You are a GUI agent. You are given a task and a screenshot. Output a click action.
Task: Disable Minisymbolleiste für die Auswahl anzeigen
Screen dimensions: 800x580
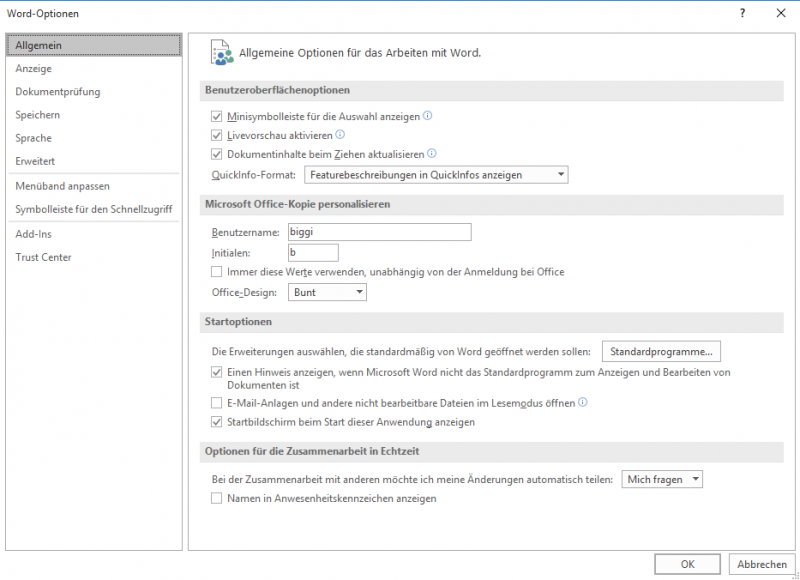click(216, 116)
